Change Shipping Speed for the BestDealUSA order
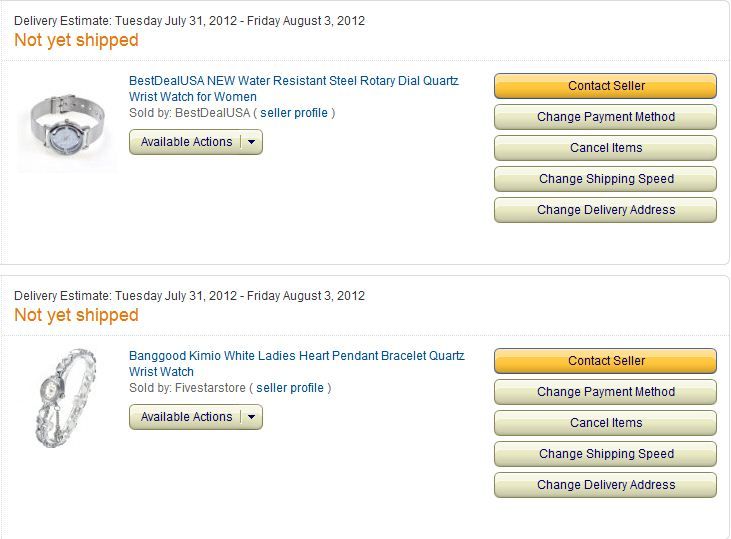 [606, 179]
